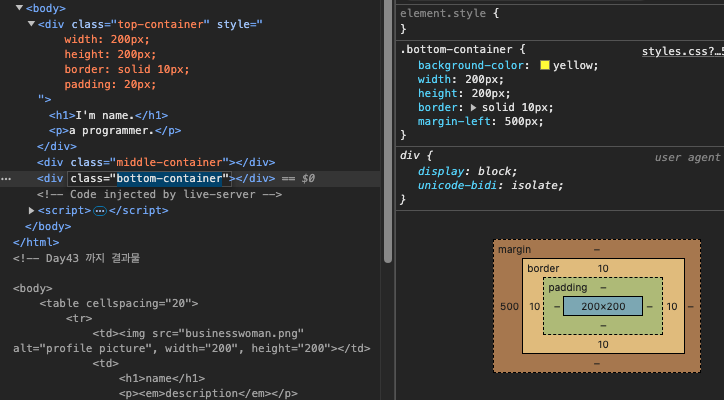Edit the background-color property name

pyautogui.click(x=471, y=65)
